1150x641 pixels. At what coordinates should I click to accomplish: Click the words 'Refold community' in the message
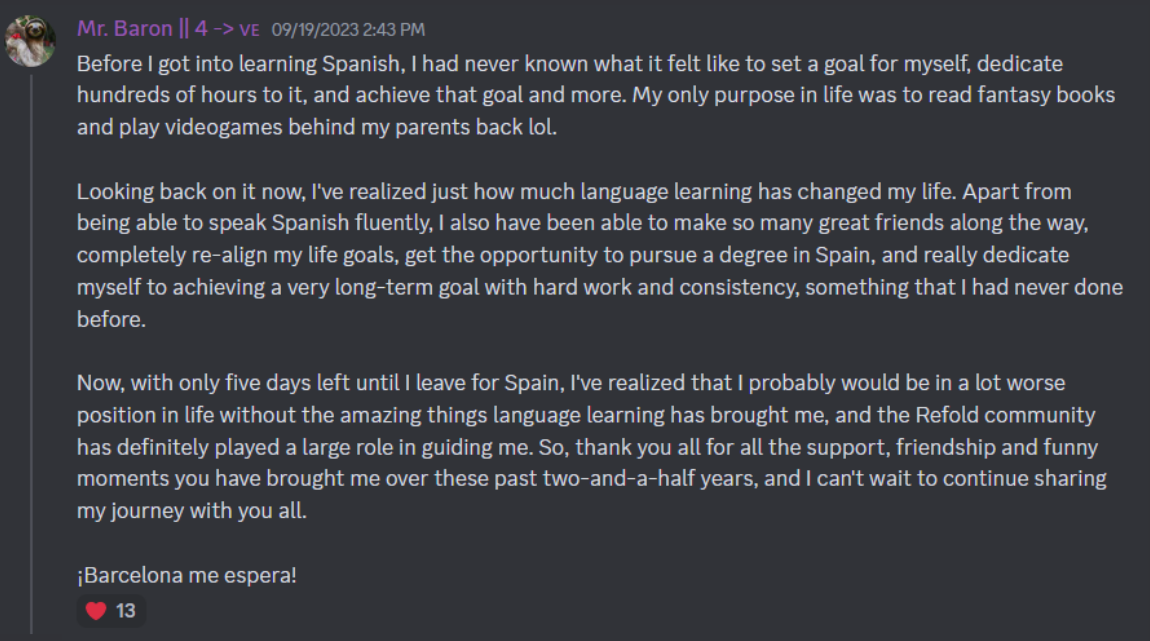[1005, 415]
